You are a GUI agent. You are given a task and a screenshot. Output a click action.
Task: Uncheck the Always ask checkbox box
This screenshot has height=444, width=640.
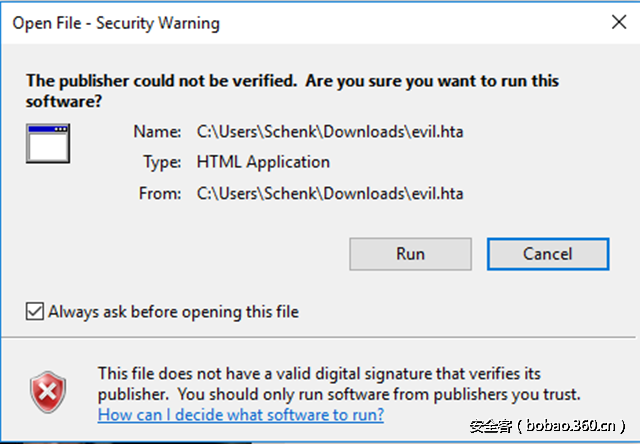tap(36, 312)
